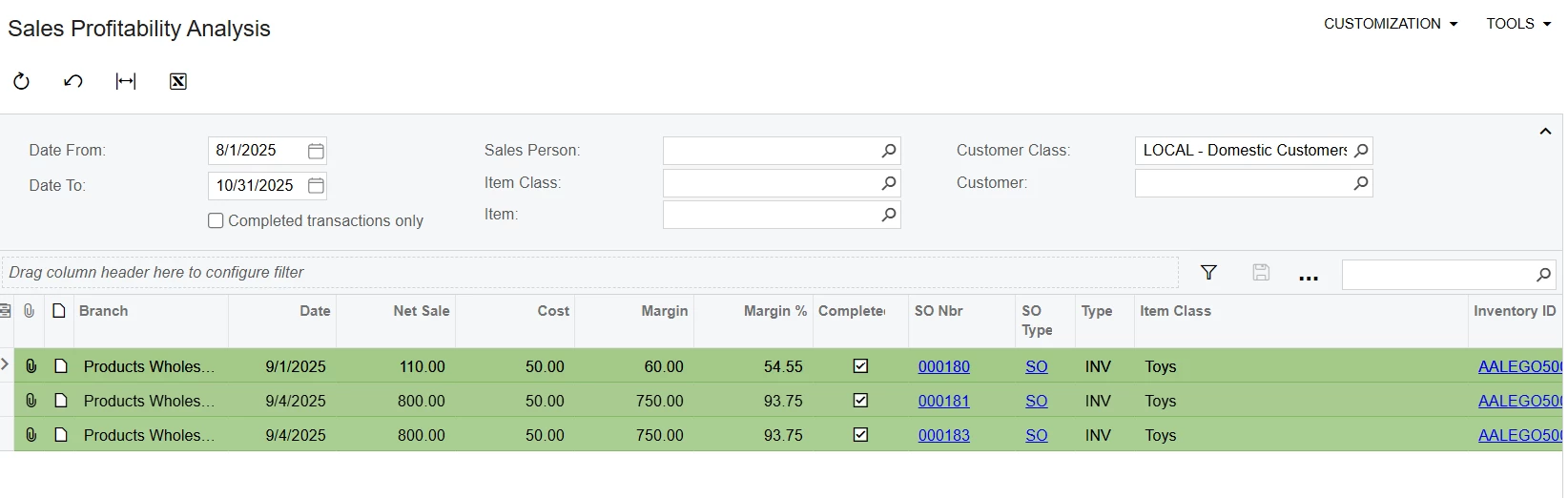The height and width of the screenshot is (498, 1568).
Task: Click the Customer field lookup magnifier
Action: point(1361,183)
